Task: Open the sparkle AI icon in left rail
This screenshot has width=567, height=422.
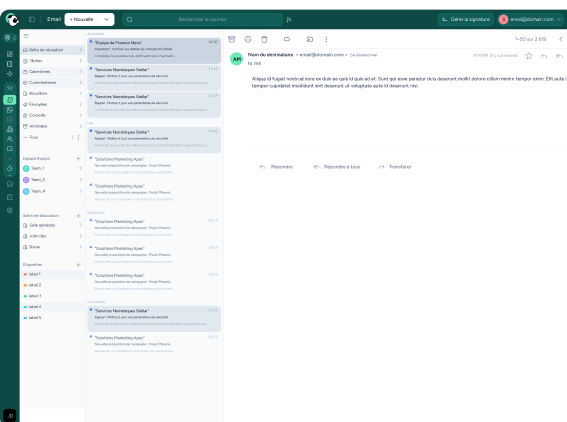Action: point(10,74)
